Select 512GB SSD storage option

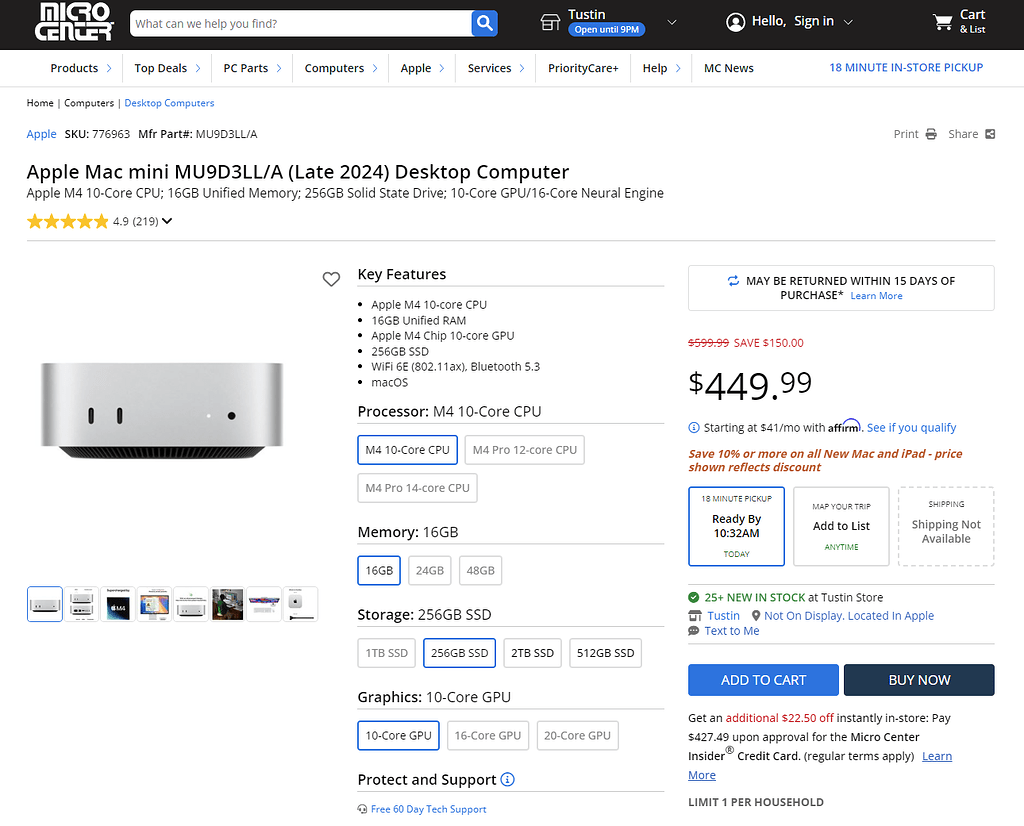tap(605, 653)
